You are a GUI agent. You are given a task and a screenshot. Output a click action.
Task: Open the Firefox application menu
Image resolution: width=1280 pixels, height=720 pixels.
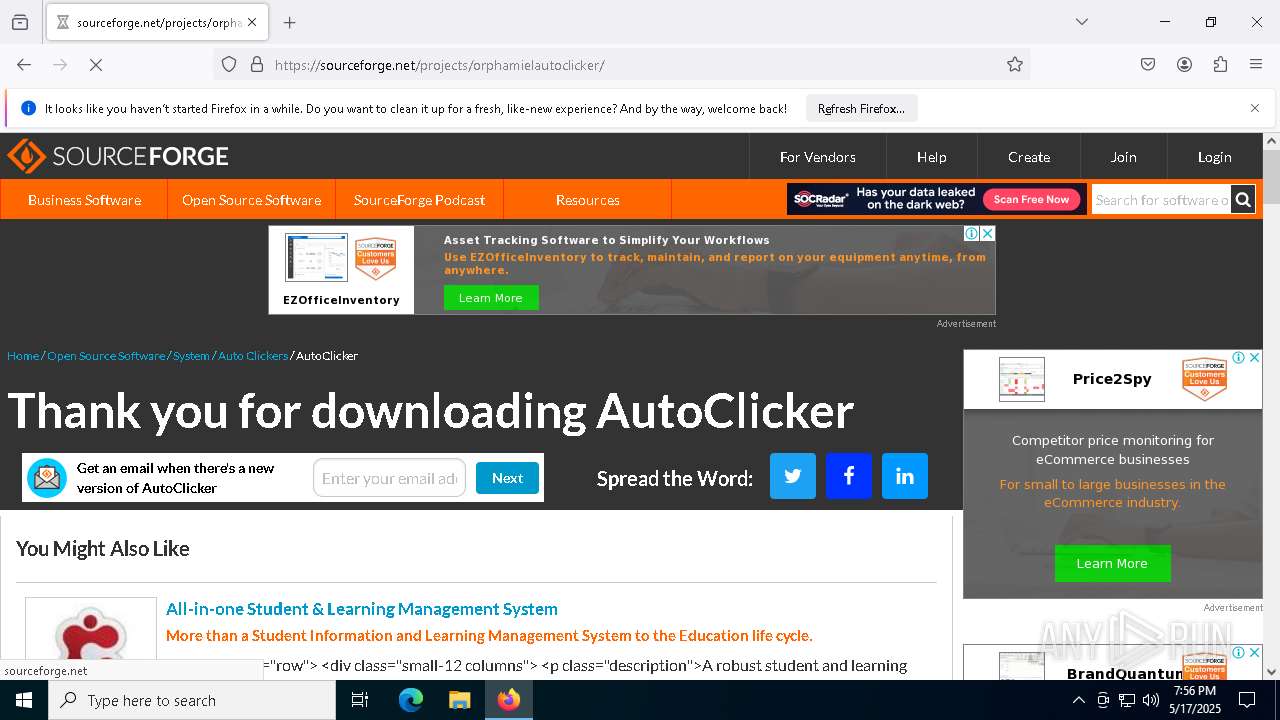click(x=1256, y=65)
